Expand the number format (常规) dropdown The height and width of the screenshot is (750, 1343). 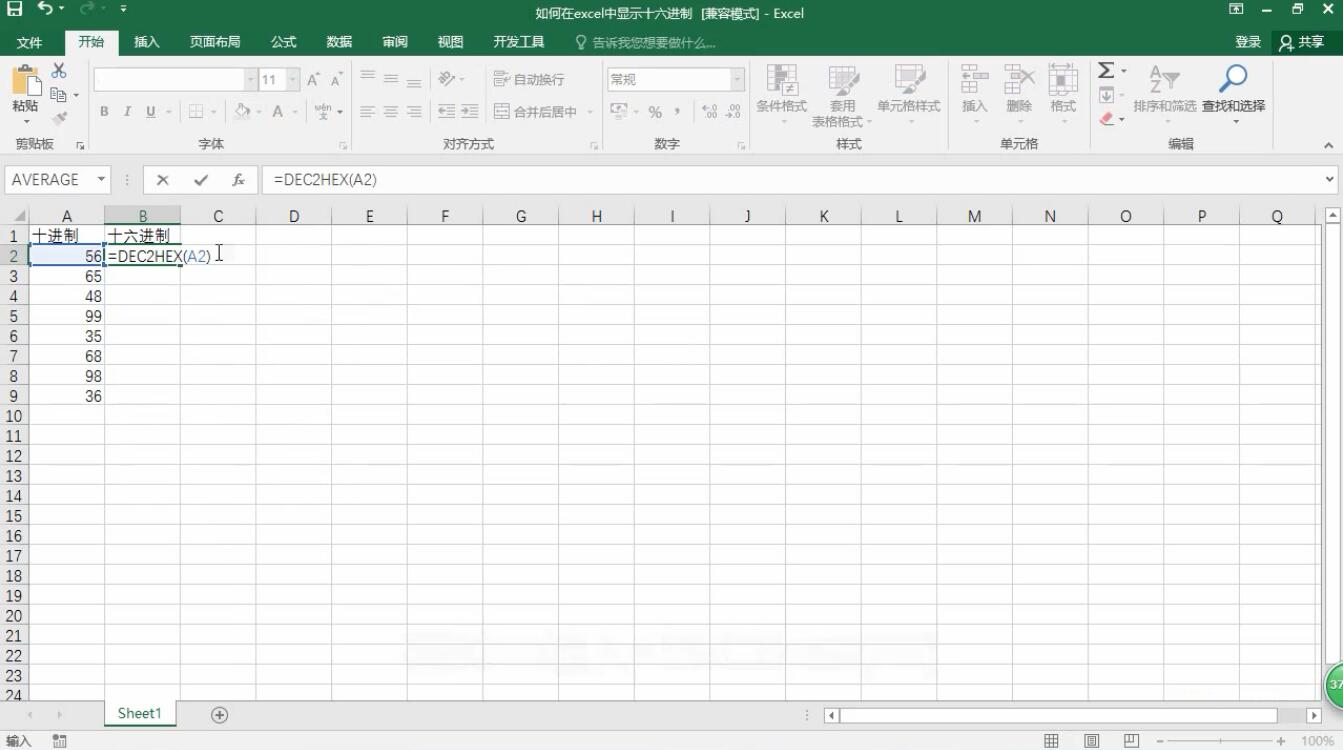pyautogui.click(x=737, y=79)
